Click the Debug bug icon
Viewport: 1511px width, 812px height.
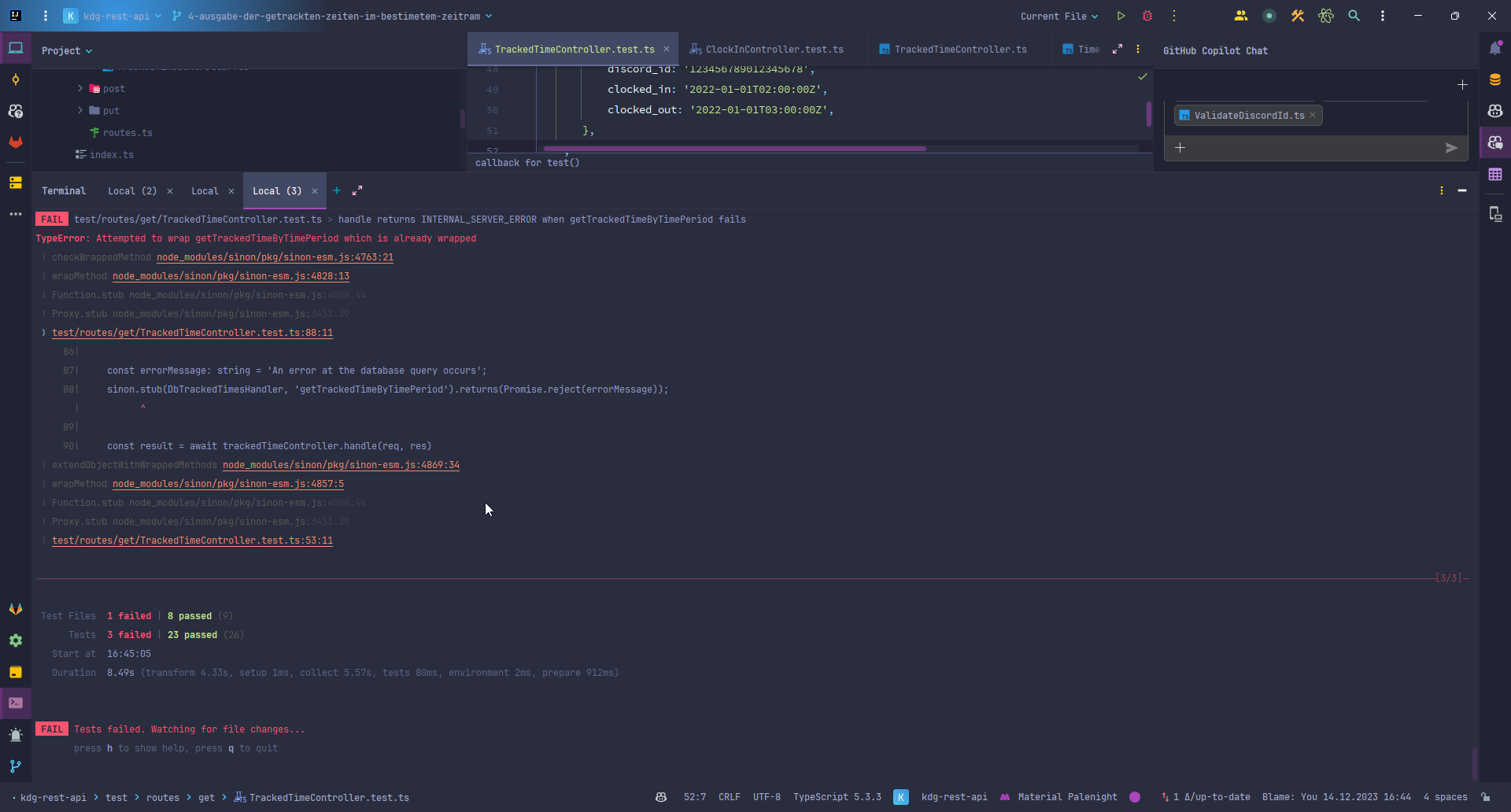1147,16
